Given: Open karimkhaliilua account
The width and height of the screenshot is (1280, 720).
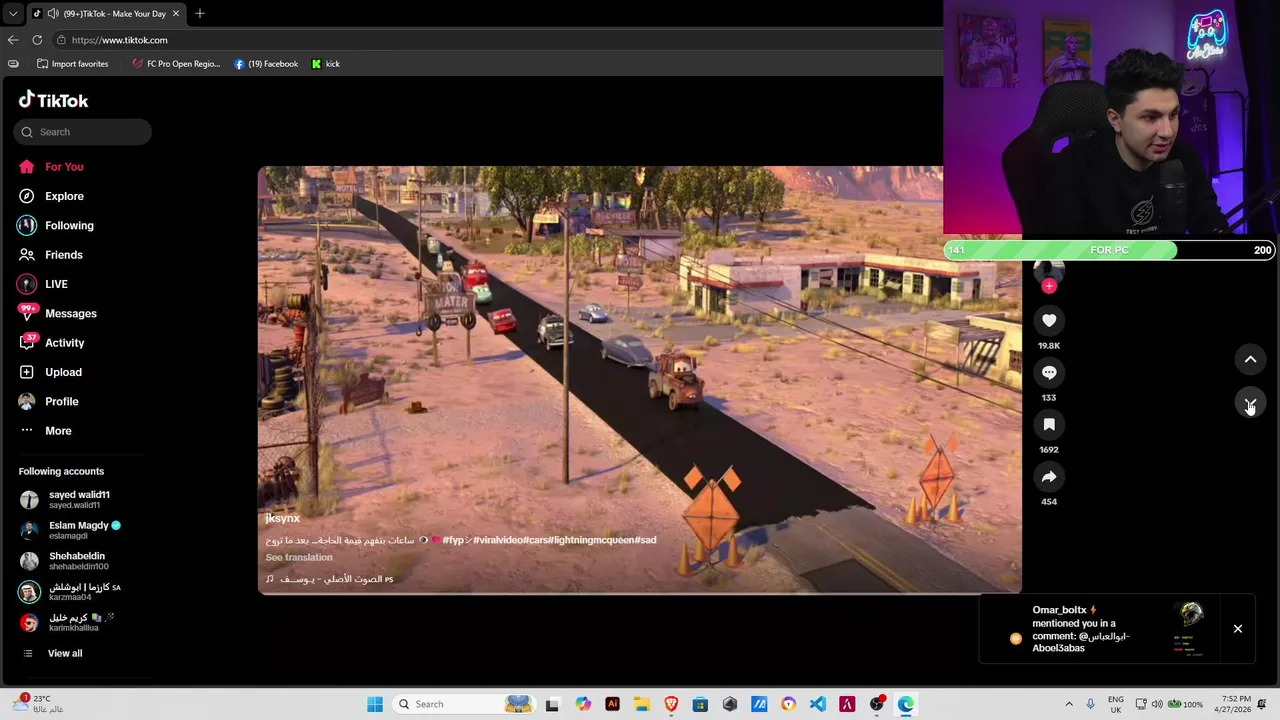Looking at the screenshot, I should click(68, 623).
